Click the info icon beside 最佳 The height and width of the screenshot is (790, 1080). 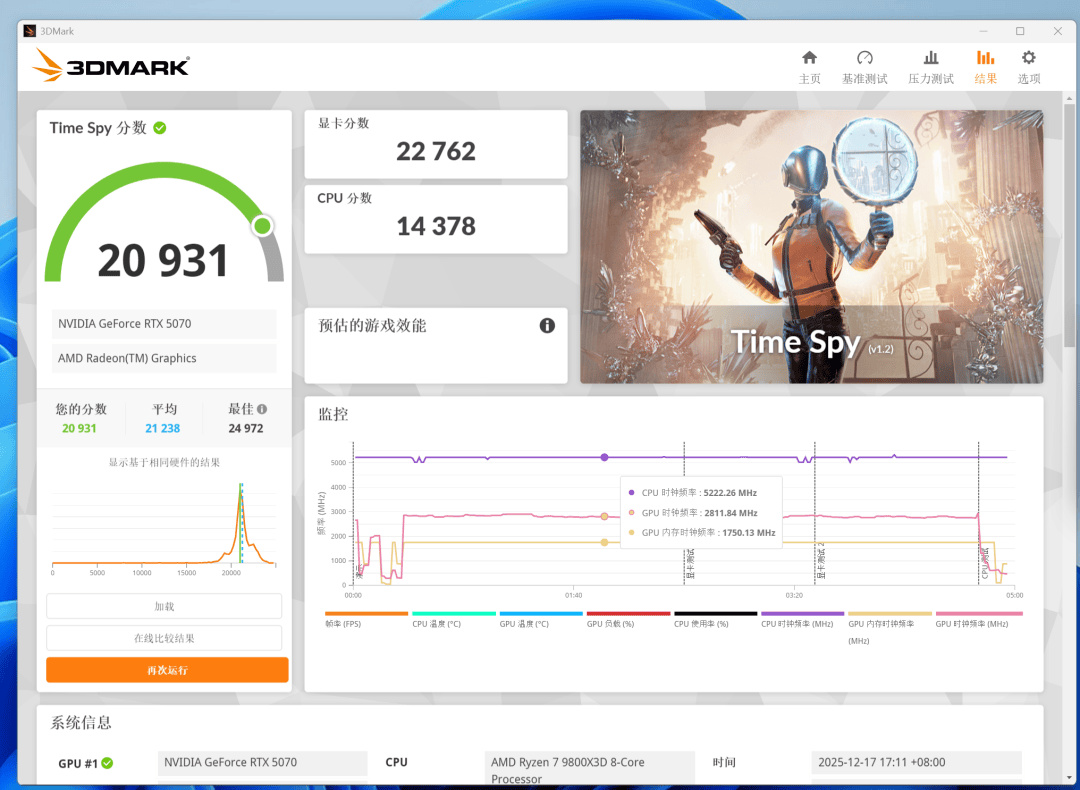262,409
